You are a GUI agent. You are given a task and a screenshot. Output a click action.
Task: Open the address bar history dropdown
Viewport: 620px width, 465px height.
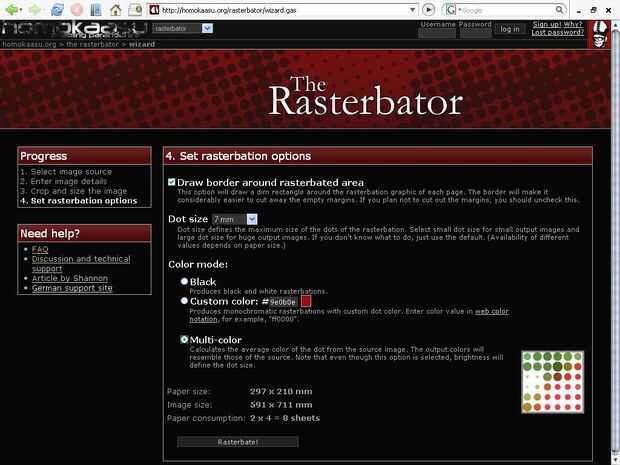pos(412,10)
